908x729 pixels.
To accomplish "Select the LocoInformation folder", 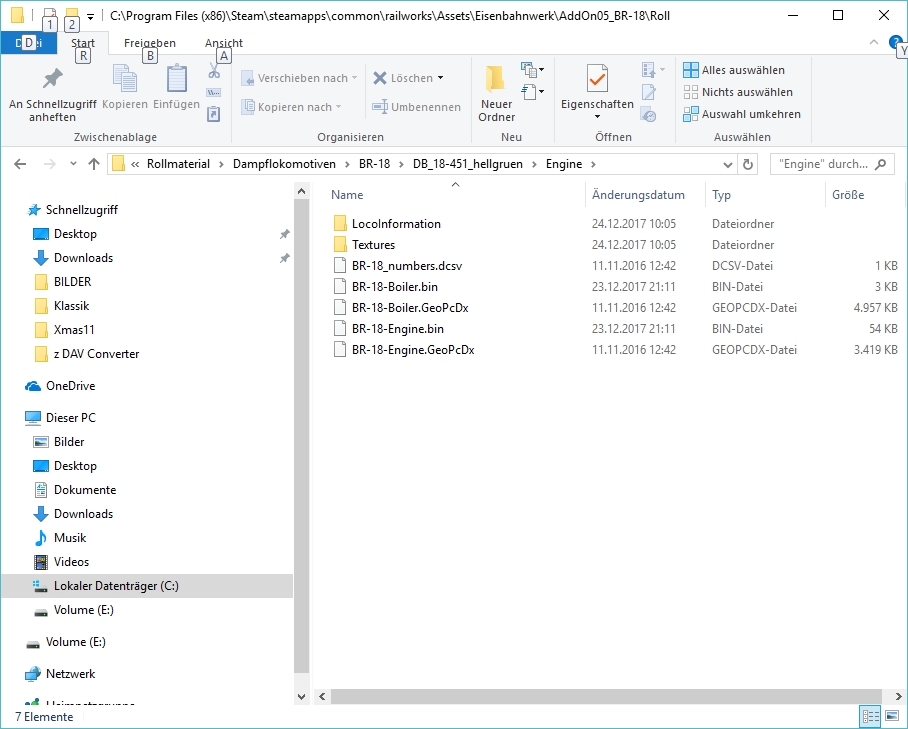I will (396, 224).
